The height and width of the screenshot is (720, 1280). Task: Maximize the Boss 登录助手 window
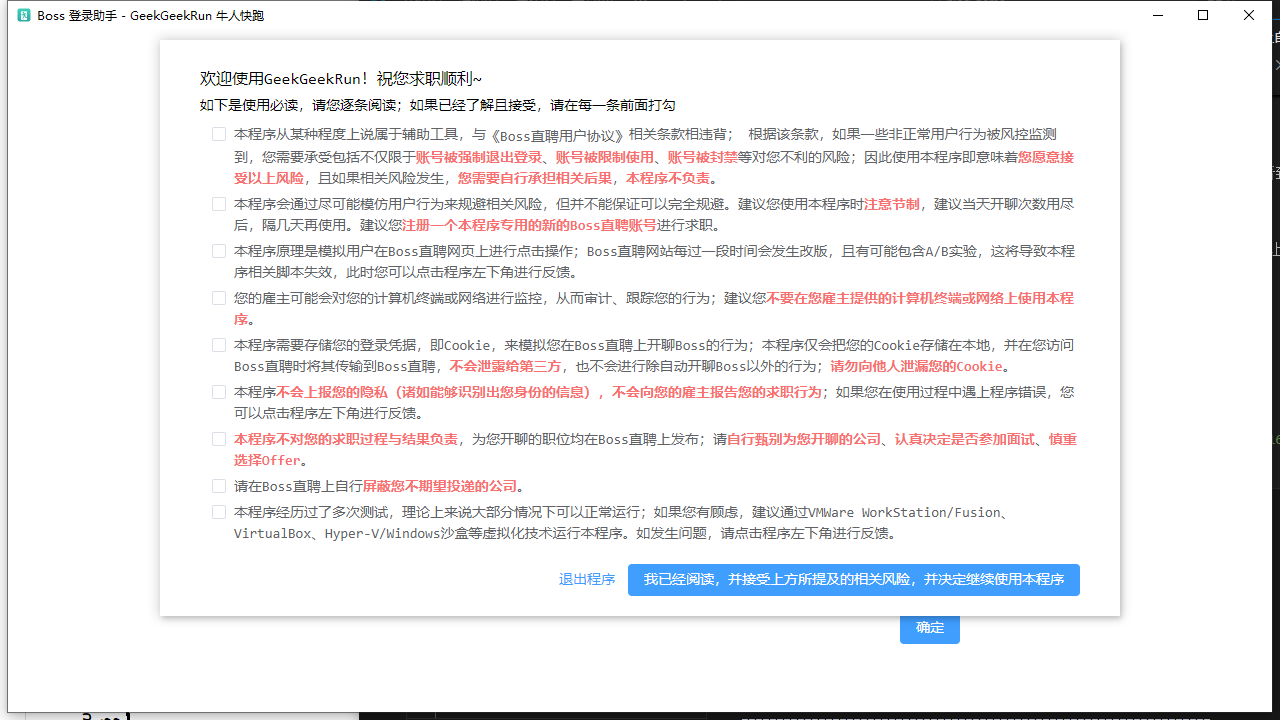pyautogui.click(x=1203, y=16)
